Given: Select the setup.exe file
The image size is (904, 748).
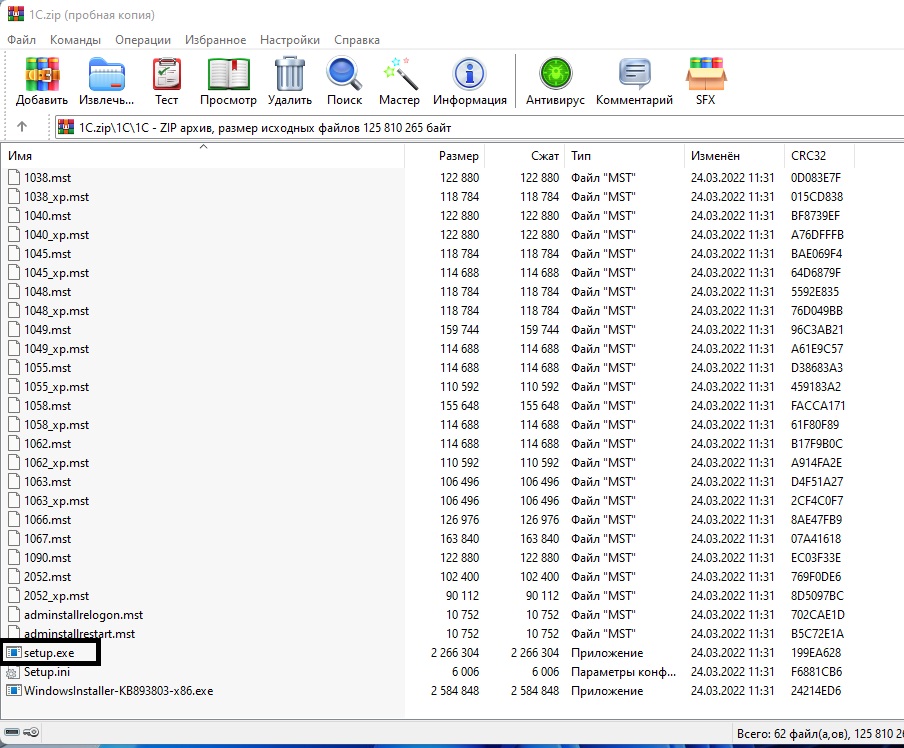Looking at the screenshot, I should click(x=50, y=653).
